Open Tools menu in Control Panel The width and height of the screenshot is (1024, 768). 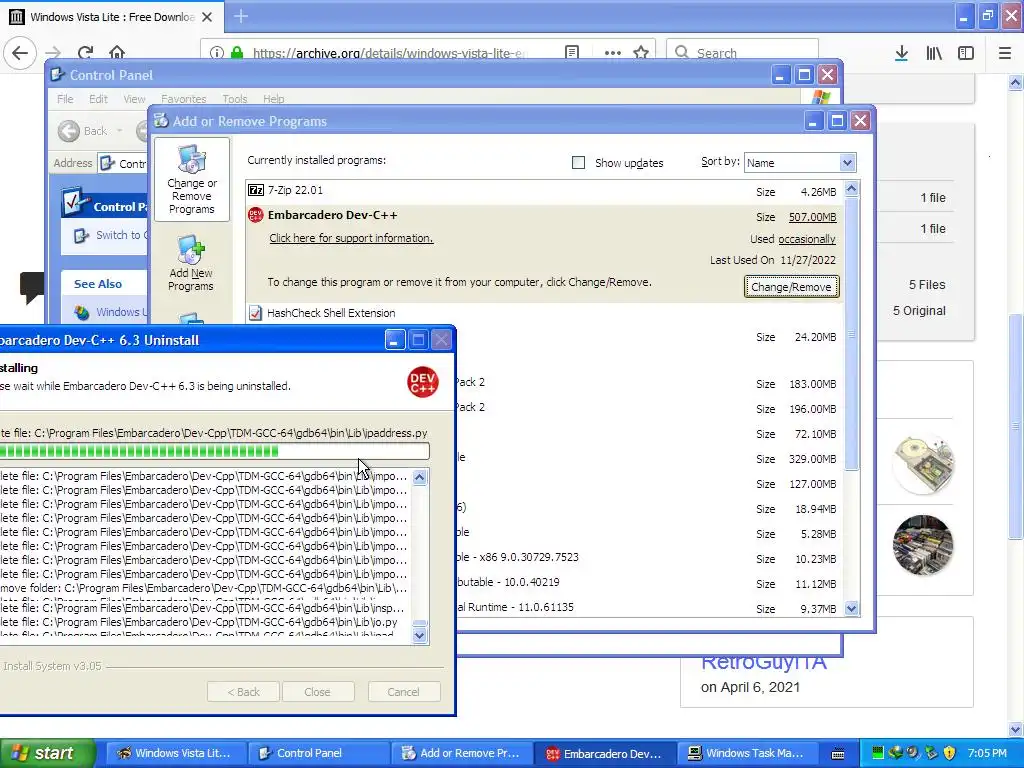[234, 99]
